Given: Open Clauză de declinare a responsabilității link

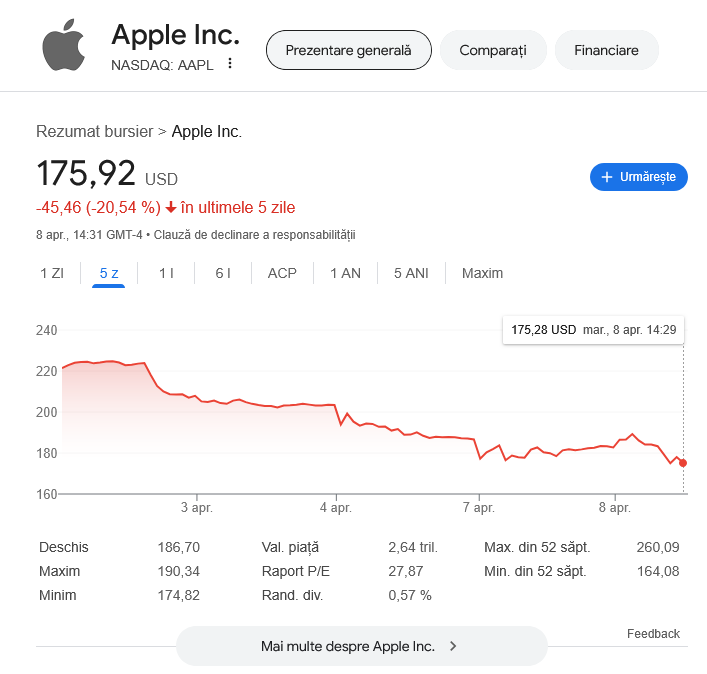Looking at the screenshot, I should [x=255, y=235].
